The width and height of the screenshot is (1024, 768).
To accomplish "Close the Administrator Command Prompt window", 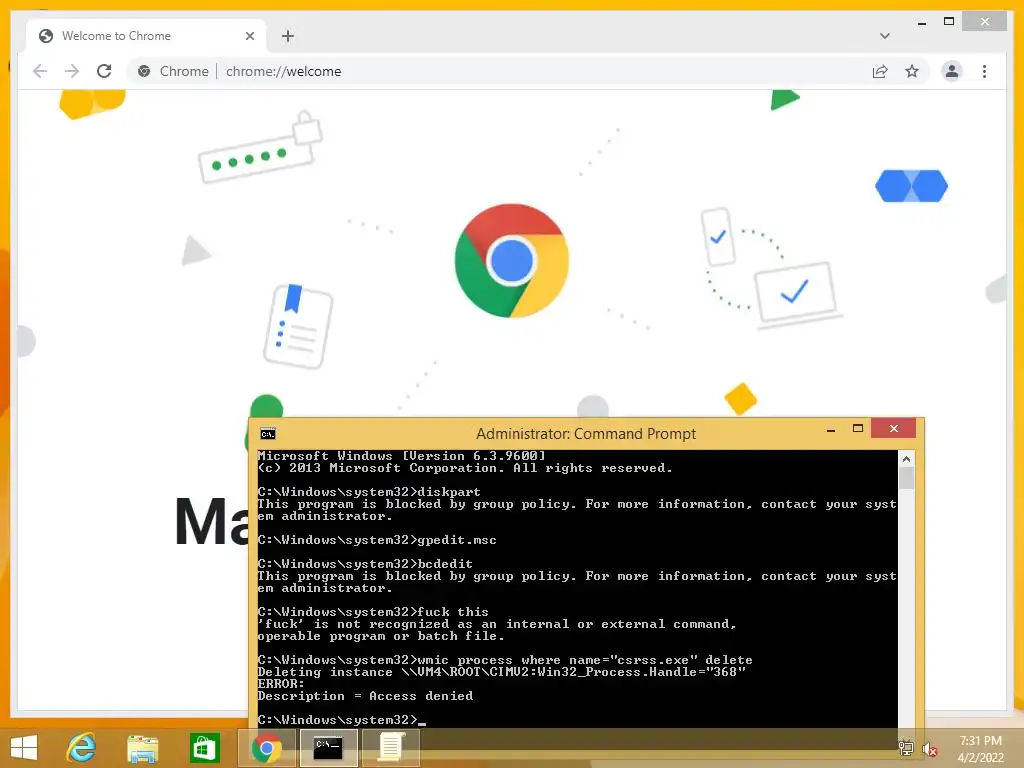I will [893, 428].
